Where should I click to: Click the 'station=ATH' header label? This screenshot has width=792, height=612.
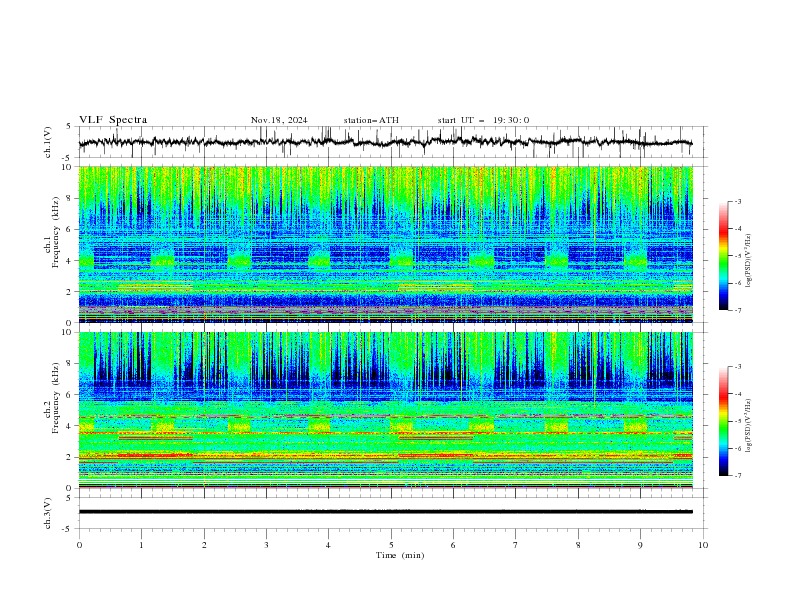point(371,120)
